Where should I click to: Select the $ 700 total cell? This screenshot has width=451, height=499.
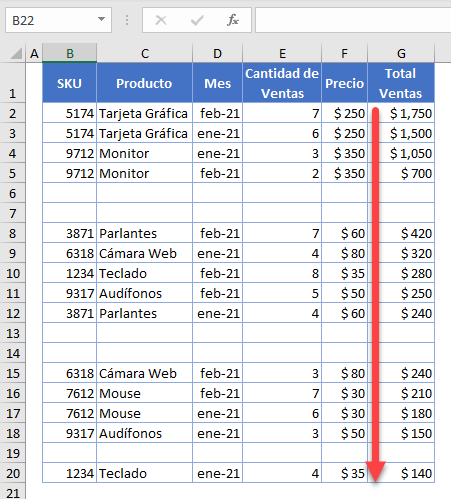point(401,173)
